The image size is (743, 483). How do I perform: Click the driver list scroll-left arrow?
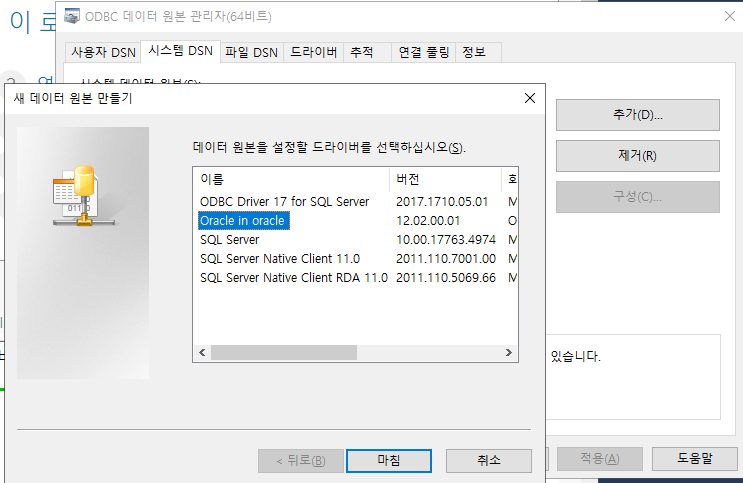202,353
